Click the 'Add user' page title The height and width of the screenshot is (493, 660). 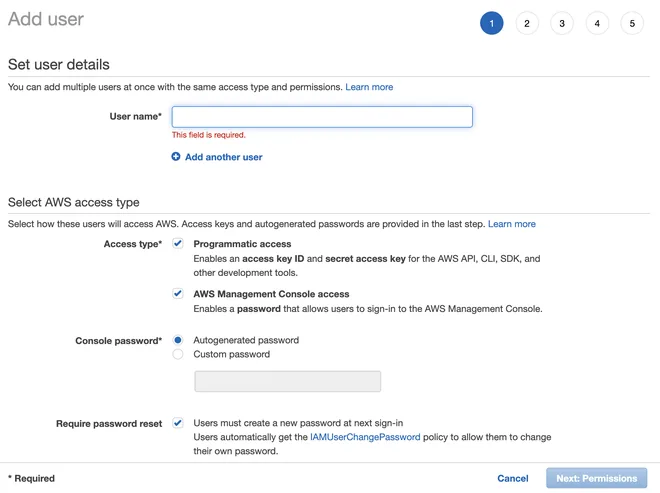point(46,19)
